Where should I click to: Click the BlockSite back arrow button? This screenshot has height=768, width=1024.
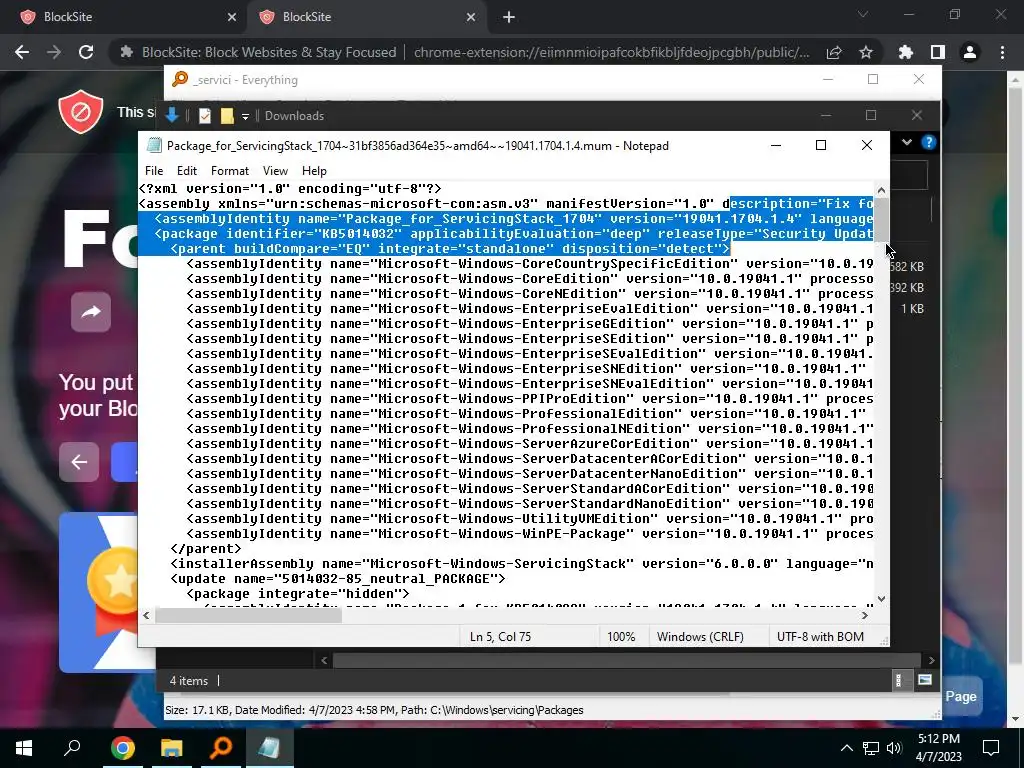tap(79, 462)
